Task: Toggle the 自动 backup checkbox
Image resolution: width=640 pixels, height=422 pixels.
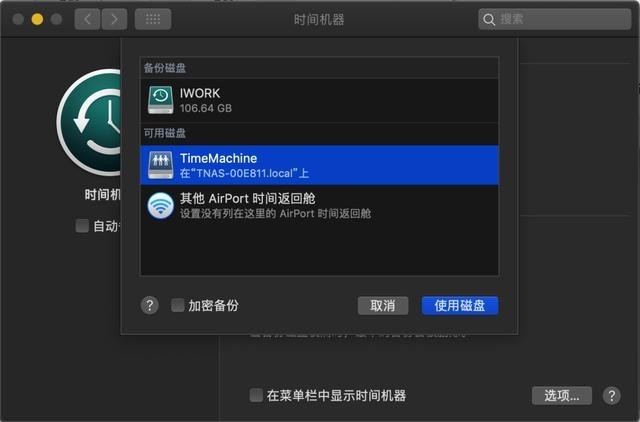Action: point(82,226)
